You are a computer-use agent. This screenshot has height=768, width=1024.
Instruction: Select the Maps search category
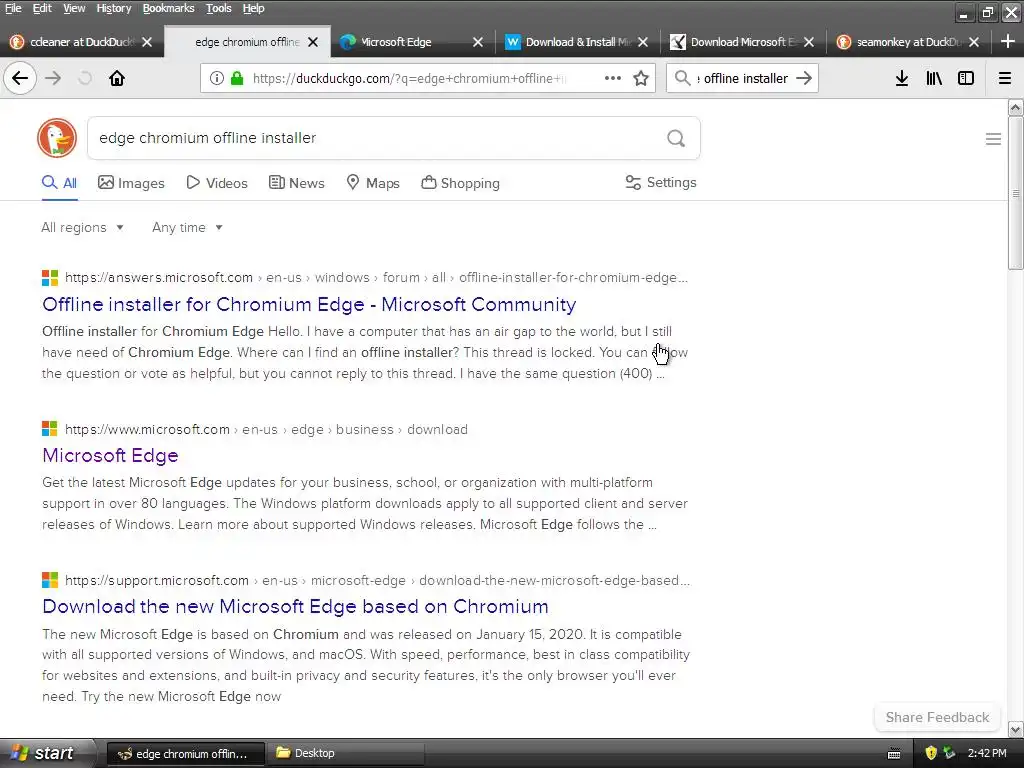(x=373, y=183)
